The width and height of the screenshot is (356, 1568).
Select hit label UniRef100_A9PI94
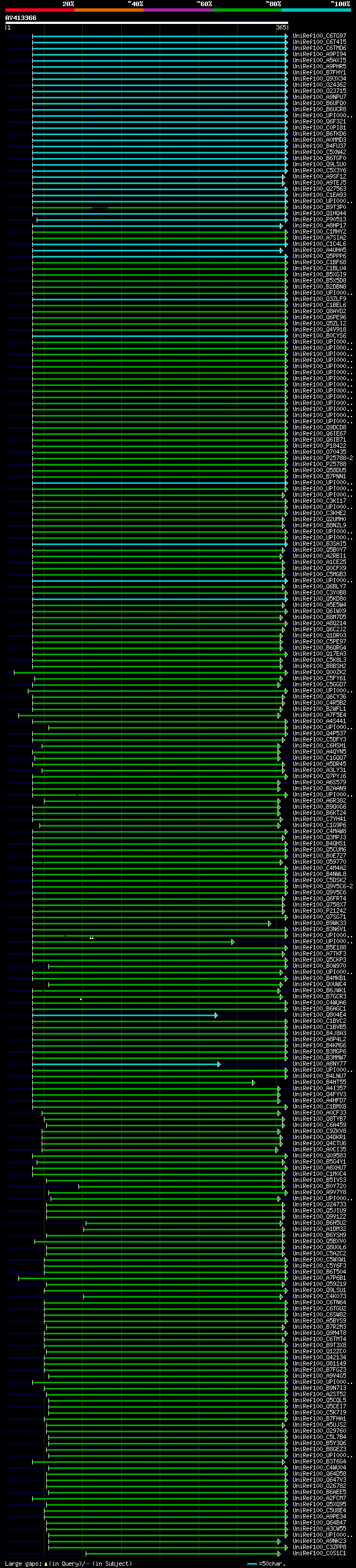coord(319,54)
